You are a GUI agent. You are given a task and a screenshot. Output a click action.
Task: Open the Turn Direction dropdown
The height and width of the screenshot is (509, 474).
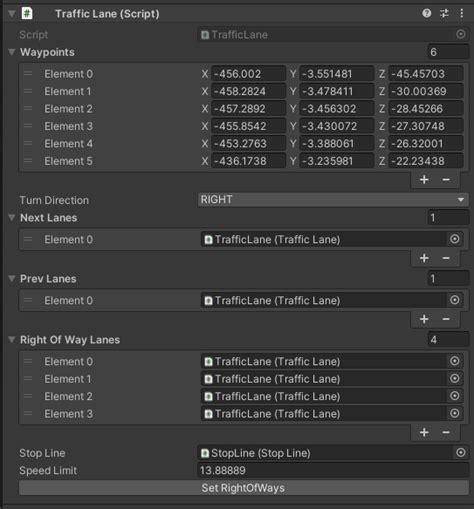[x=333, y=200]
